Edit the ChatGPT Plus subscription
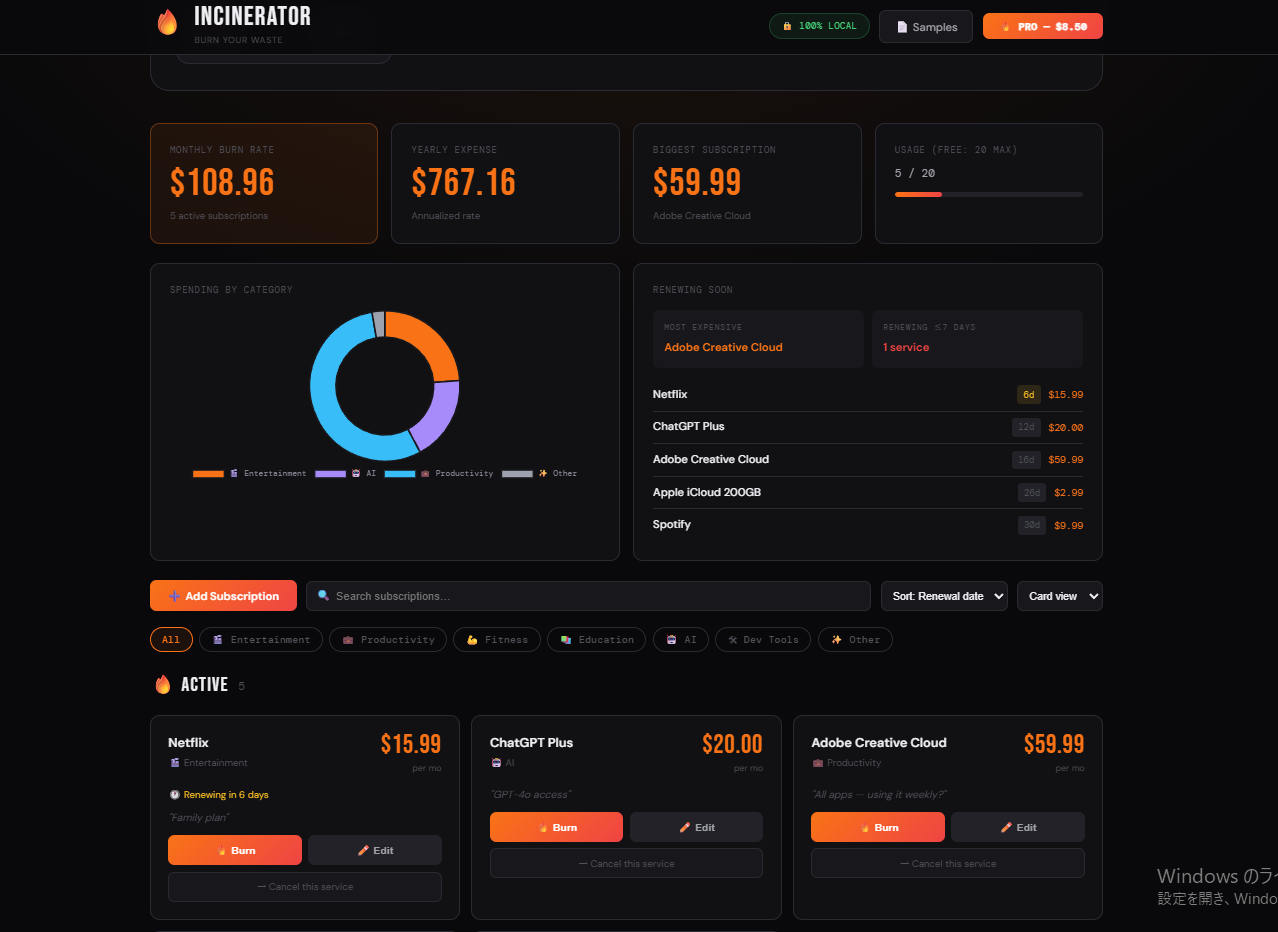The width and height of the screenshot is (1278, 932). pyautogui.click(x=696, y=827)
